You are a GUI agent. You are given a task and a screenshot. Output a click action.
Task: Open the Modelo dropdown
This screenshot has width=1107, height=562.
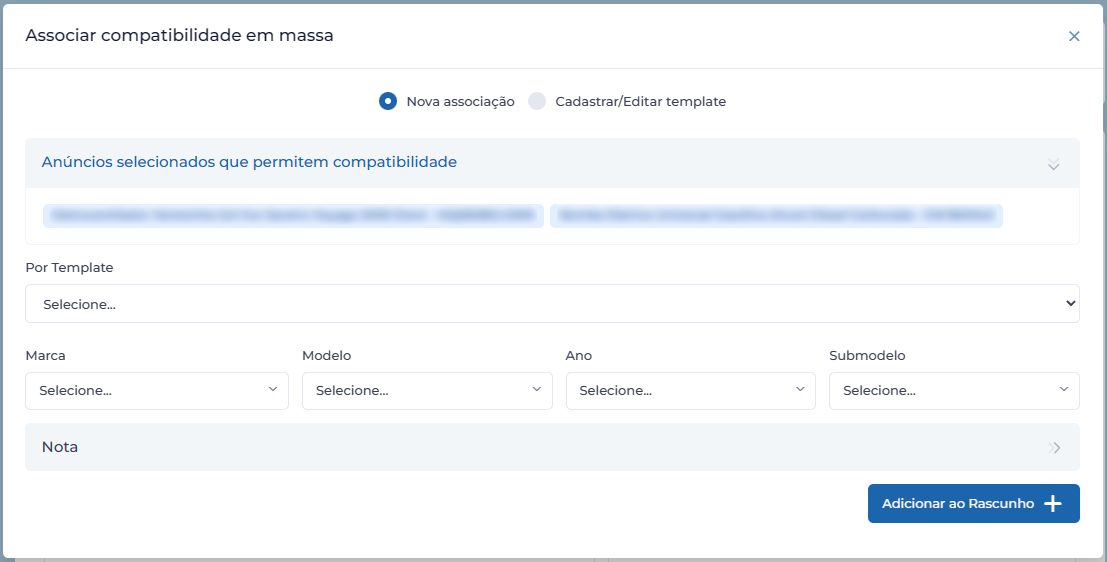[427, 391]
